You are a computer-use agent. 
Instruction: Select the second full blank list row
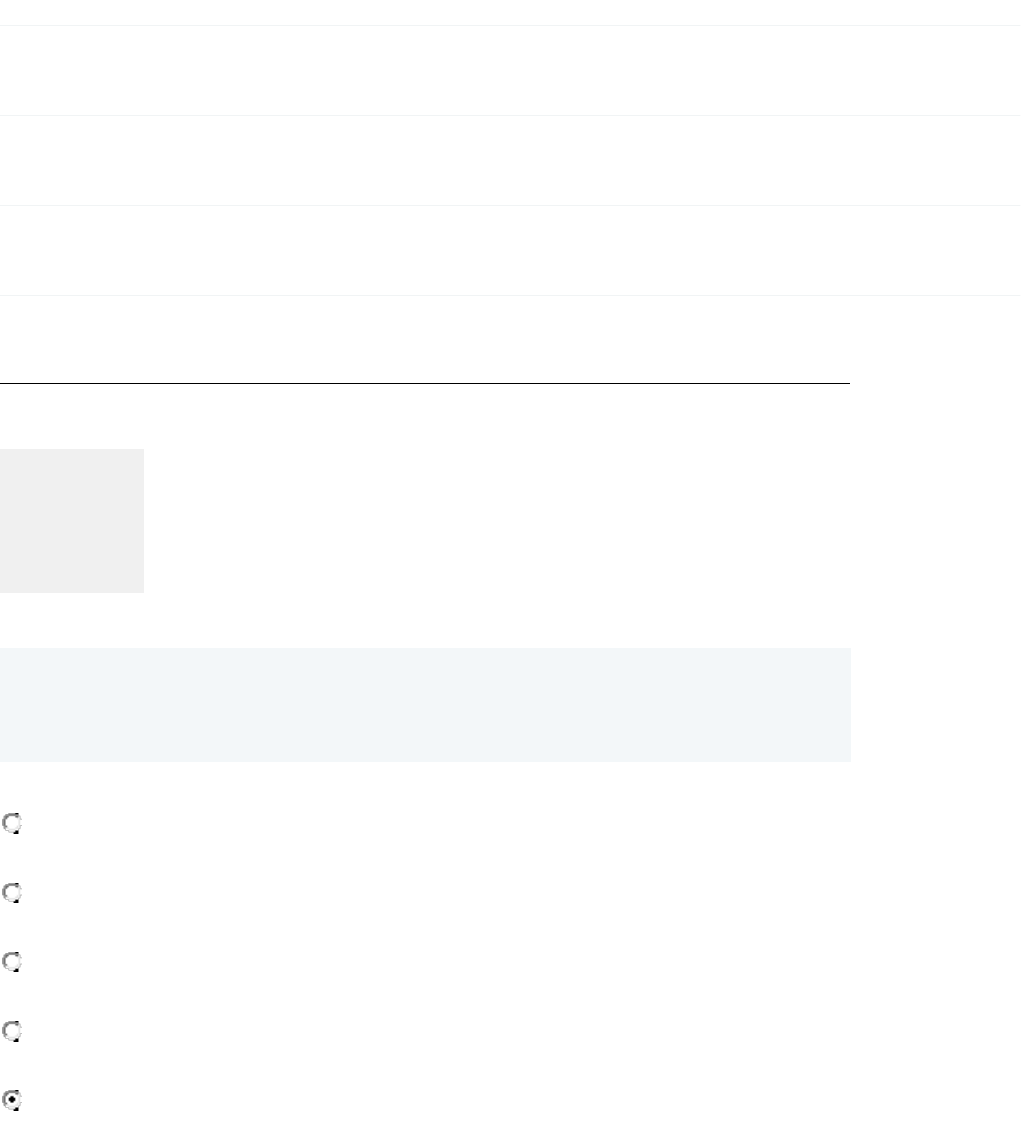tap(510, 160)
